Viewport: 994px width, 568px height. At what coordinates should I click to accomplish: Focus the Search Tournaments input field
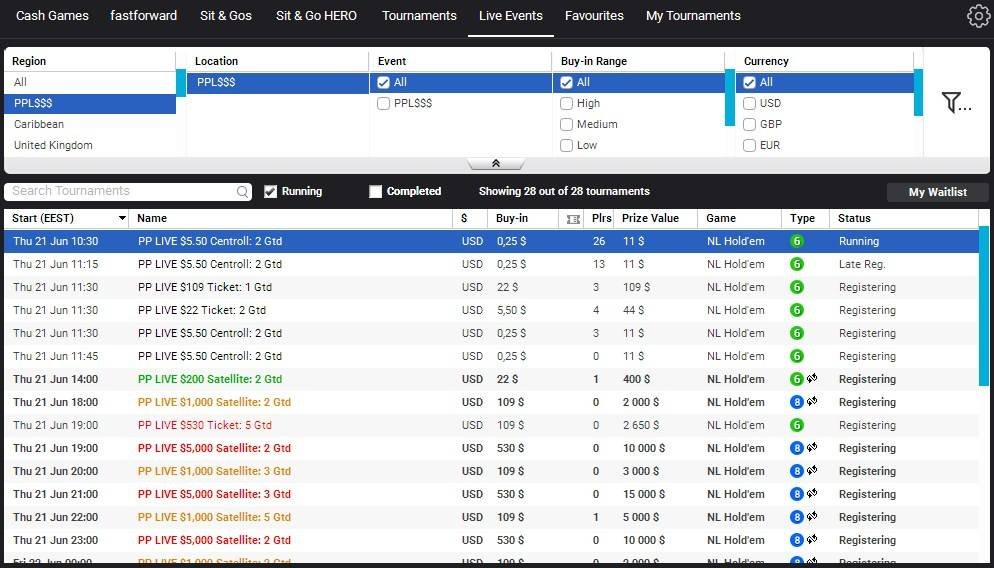(x=120, y=192)
